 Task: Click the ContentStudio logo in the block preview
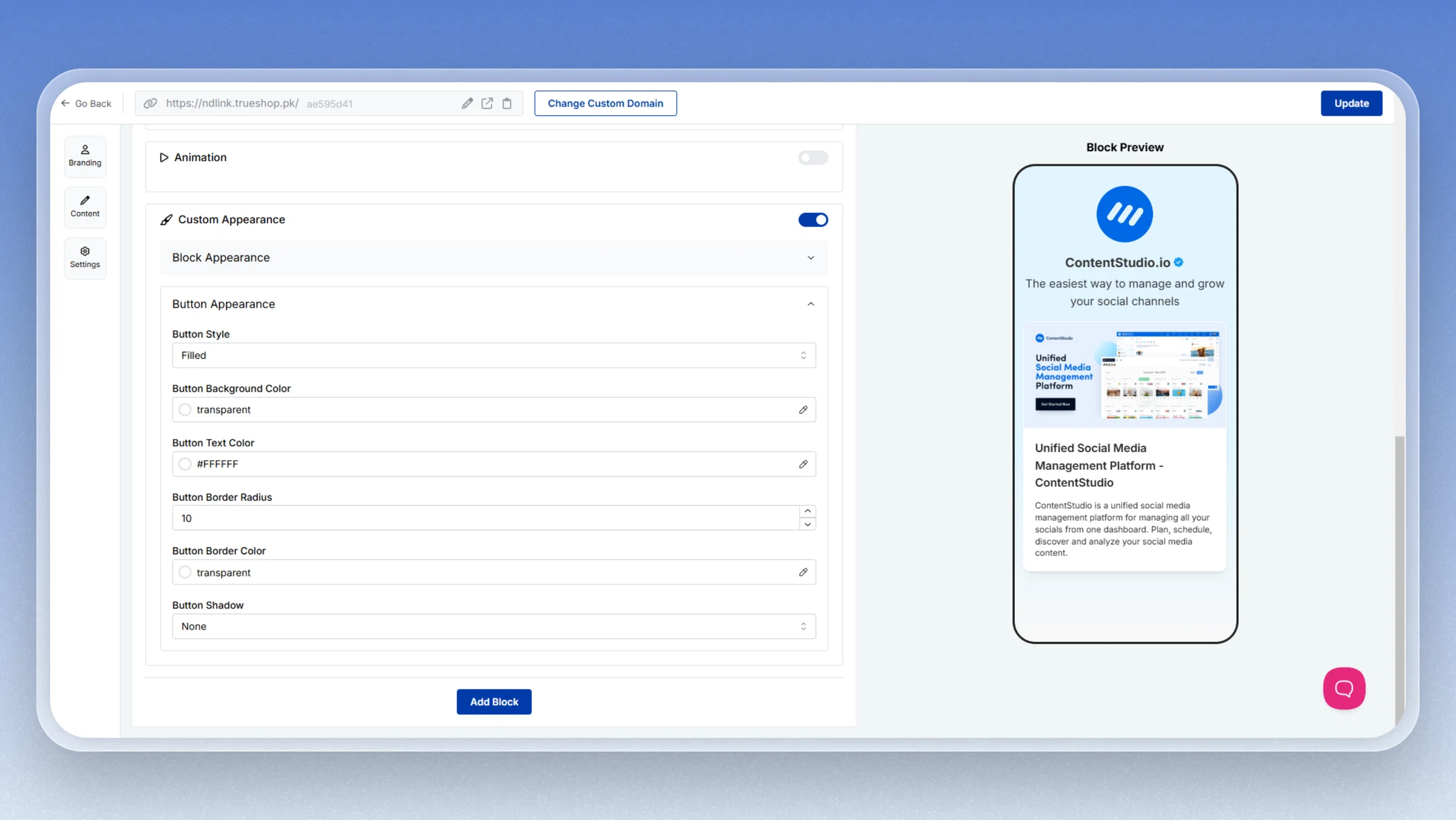1124,214
